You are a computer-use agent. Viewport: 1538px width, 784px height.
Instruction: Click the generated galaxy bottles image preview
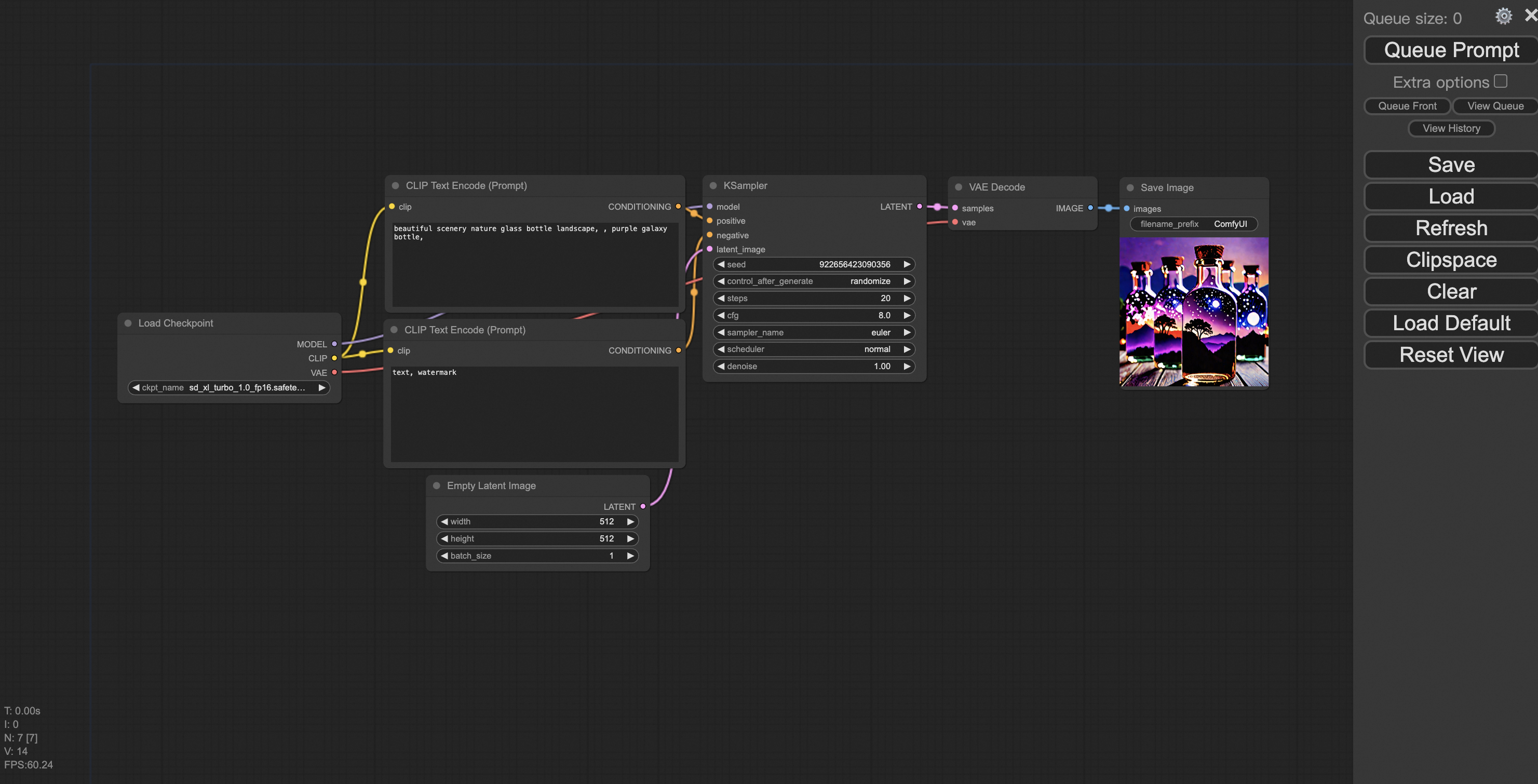point(1194,312)
